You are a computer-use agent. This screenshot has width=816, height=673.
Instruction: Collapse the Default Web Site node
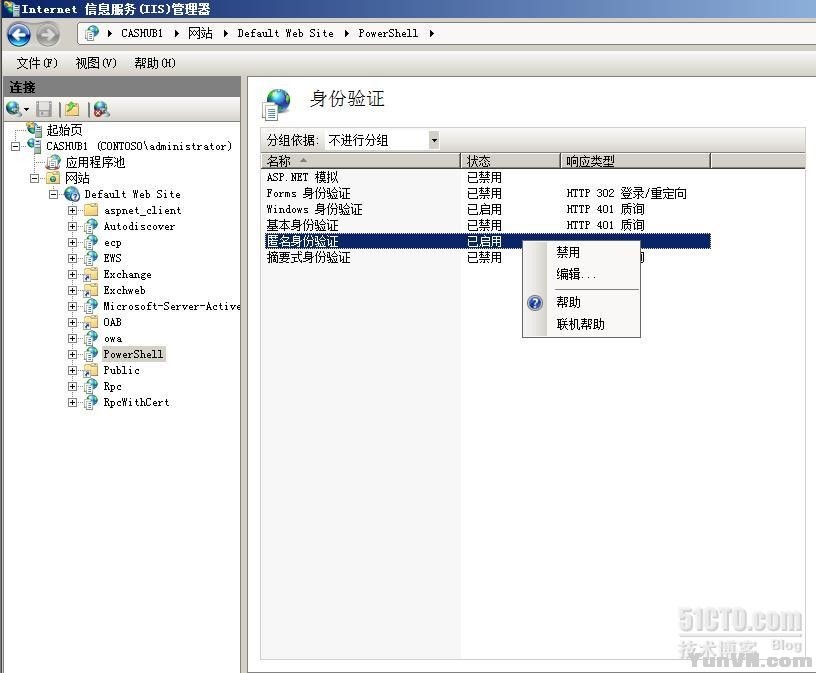[x=53, y=194]
